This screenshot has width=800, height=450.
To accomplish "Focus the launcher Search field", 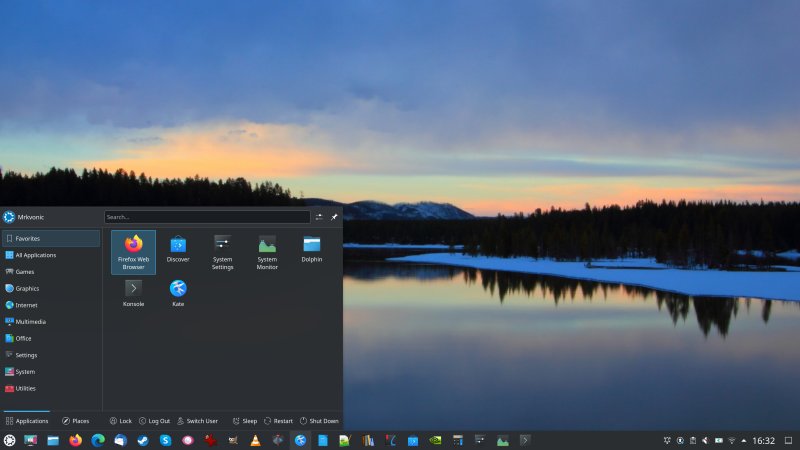I will [x=207, y=217].
